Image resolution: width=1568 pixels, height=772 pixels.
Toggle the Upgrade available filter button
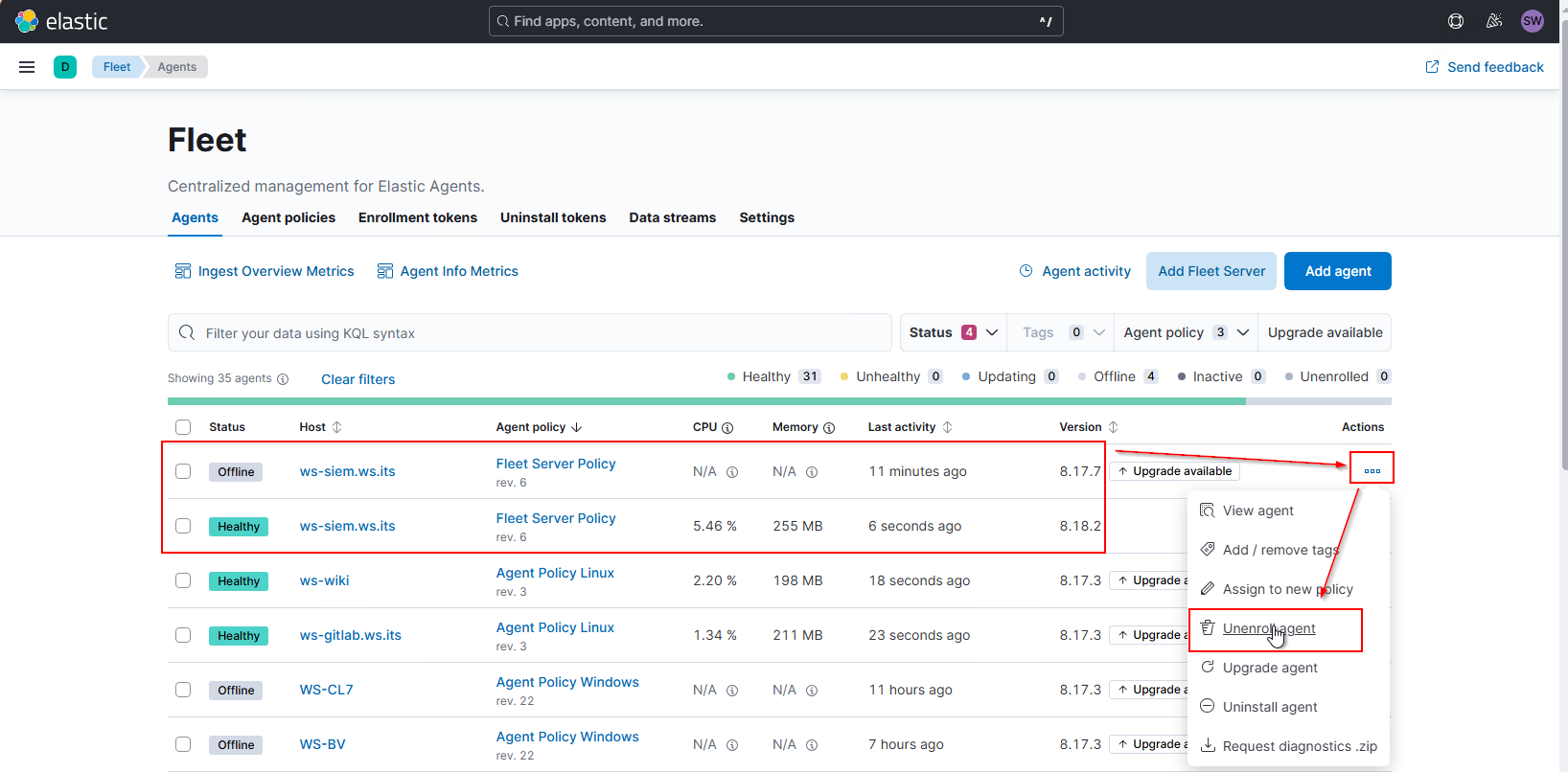pyautogui.click(x=1325, y=332)
